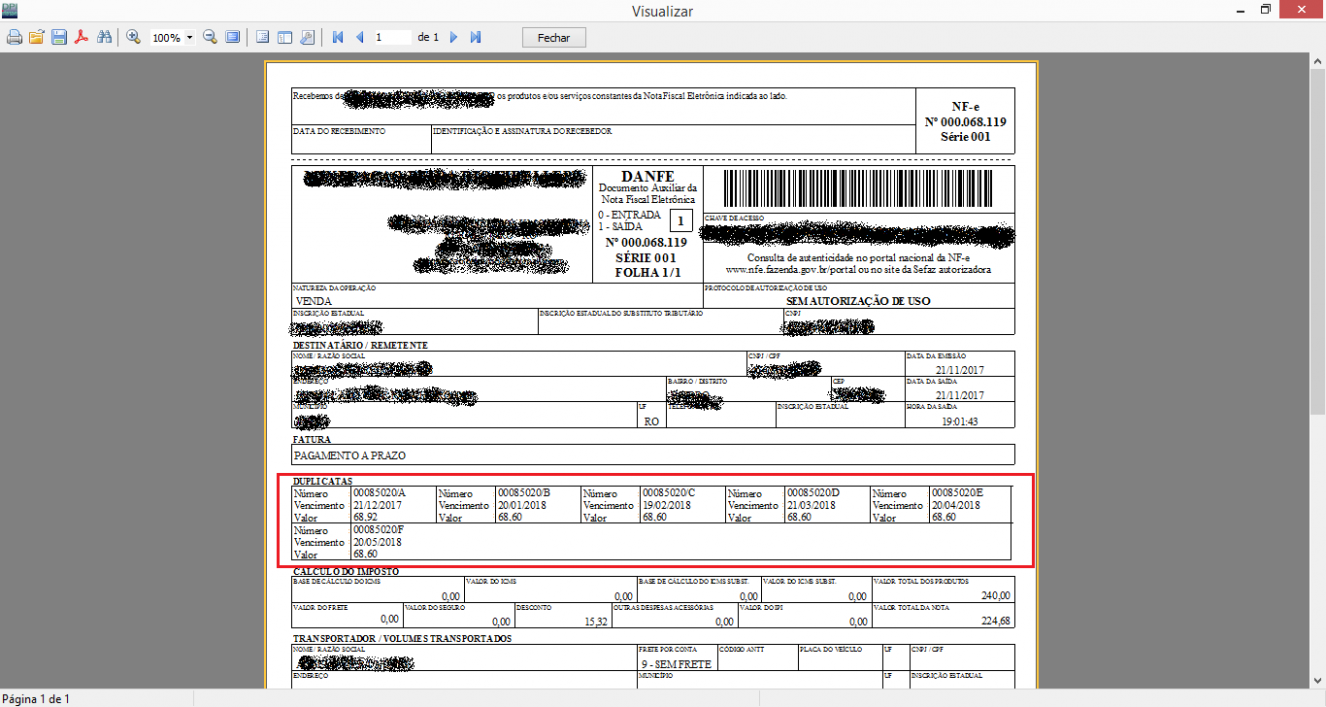Image resolution: width=1326 pixels, height=707 pixels.
Task: Click duplicata number 00085020/D
Action: point(813,493)
